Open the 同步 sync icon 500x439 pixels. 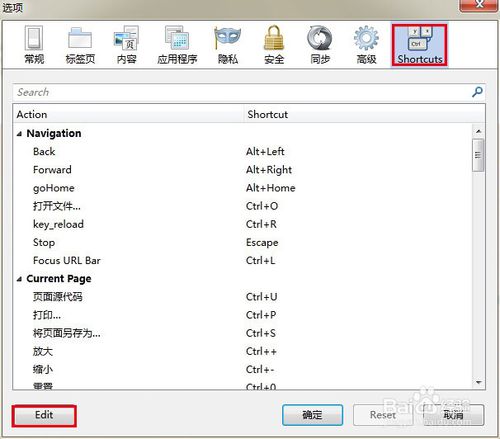pyautogui.click(x=320, y=45)
